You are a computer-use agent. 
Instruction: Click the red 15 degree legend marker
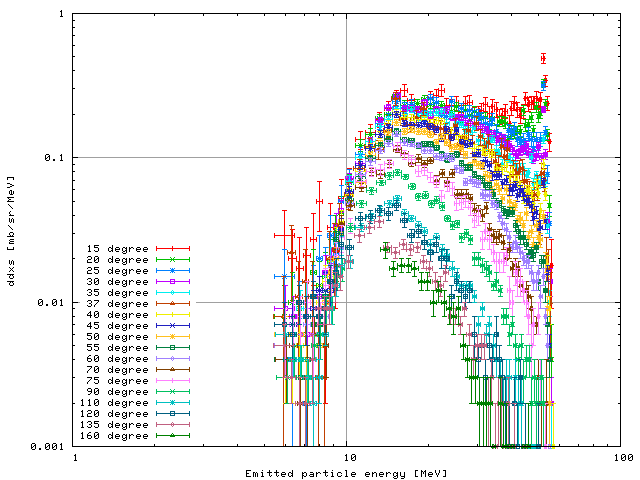pyautogui.click(x=173, y=248)
